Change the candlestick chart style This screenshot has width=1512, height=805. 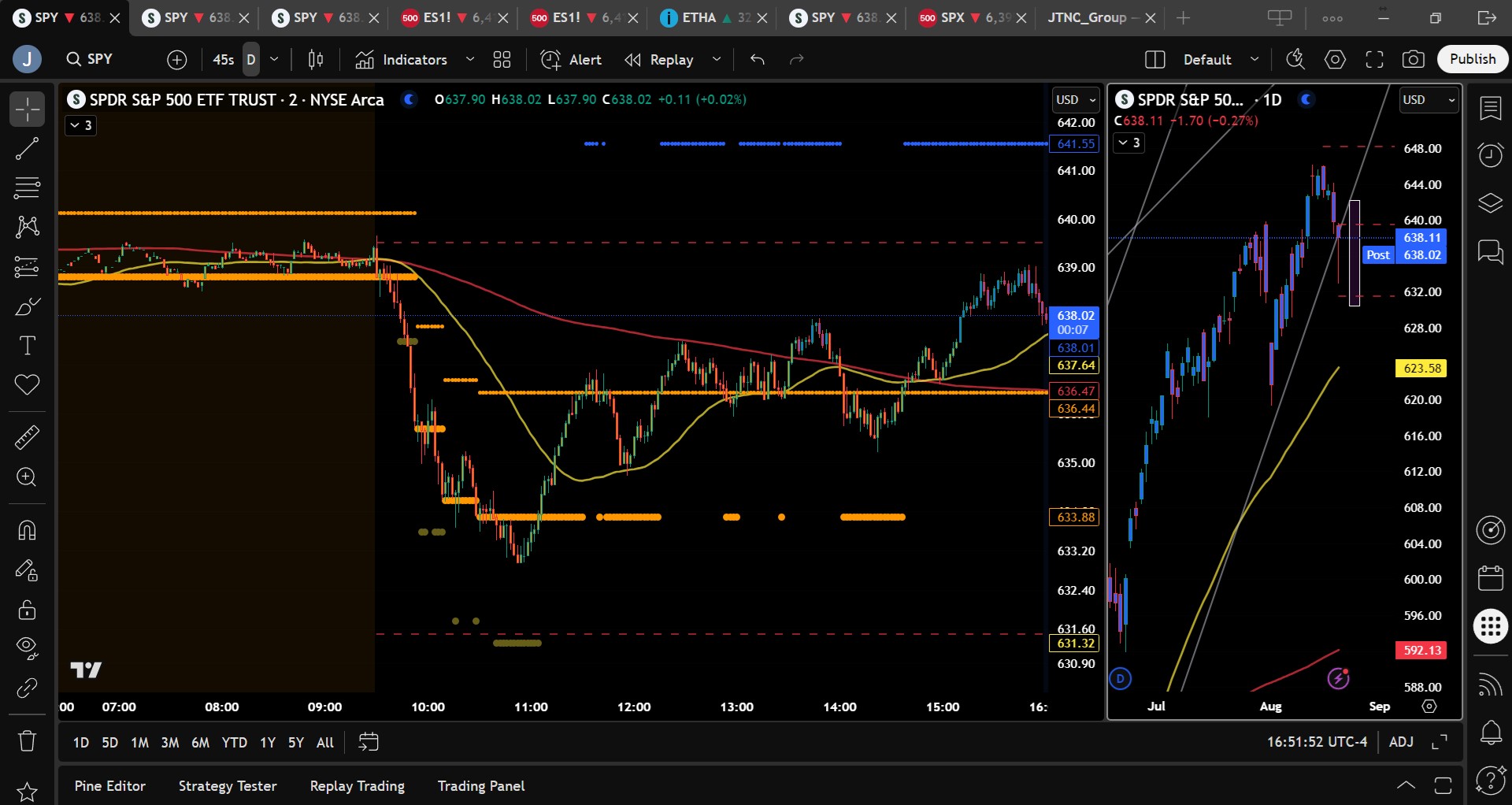[316, 59]
